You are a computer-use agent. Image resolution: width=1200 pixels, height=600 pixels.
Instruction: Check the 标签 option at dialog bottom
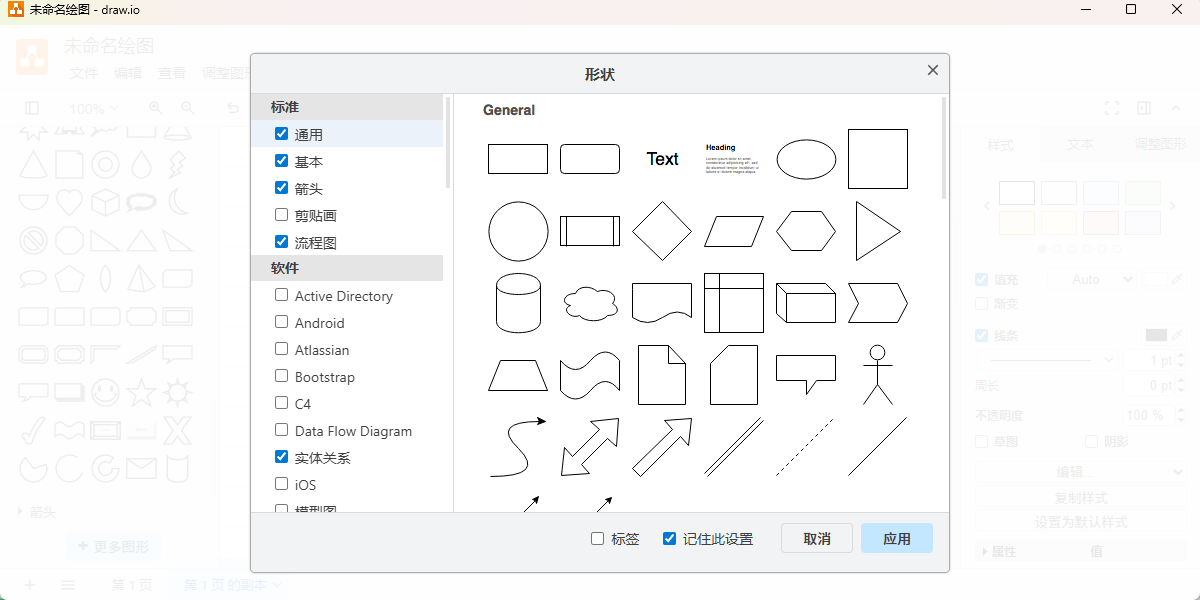pyautogui.click(x=597, y=538)
